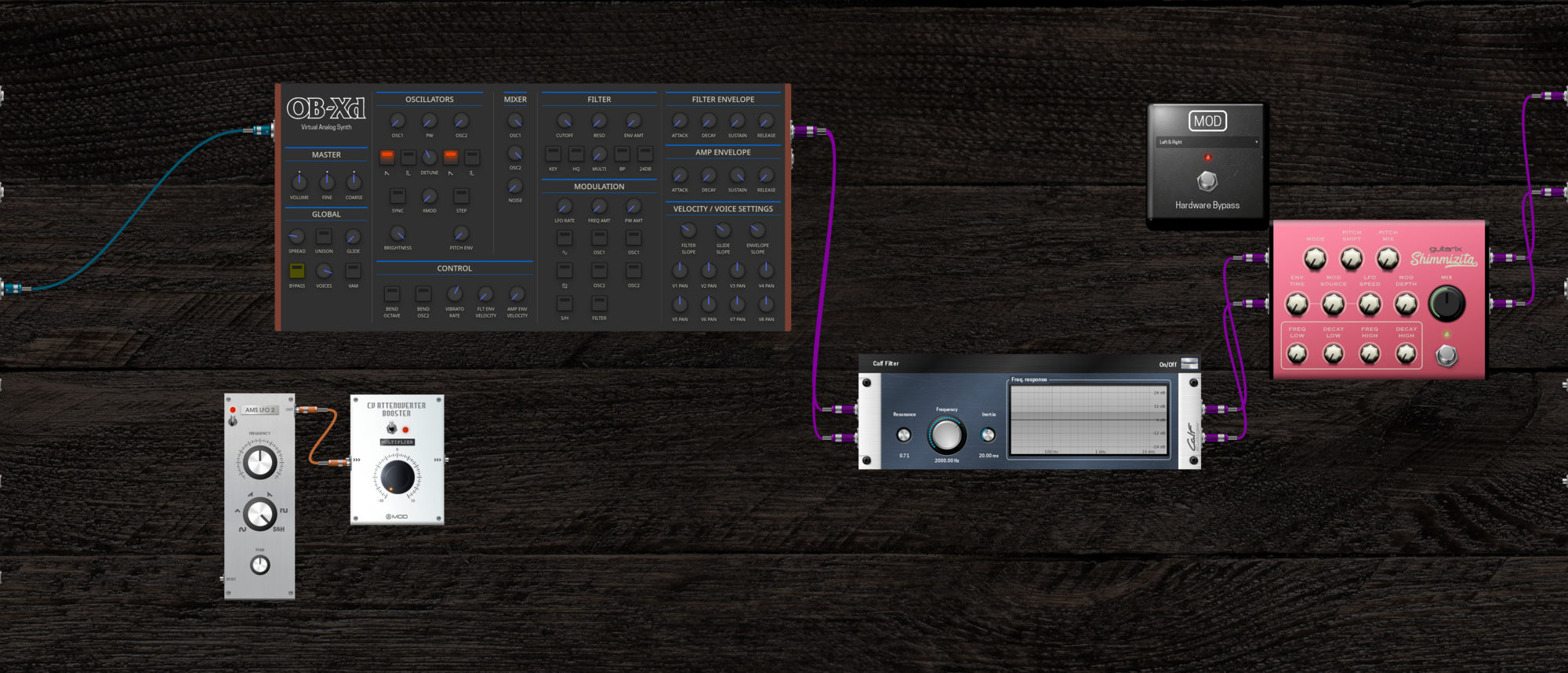The height and width of the screenshot is (673, 1568).
Task: Enable the S/H LFO switch in Modulation
Action: click(564, 304)
